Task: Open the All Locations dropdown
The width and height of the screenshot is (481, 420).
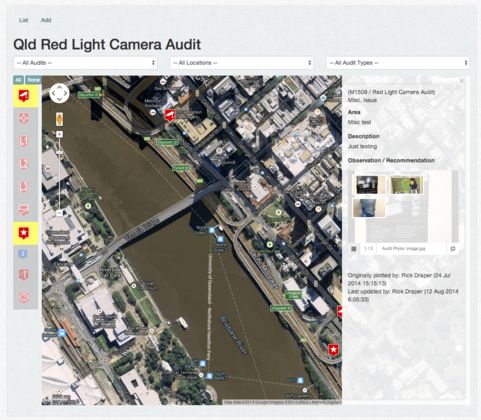Action: [242, 63]
